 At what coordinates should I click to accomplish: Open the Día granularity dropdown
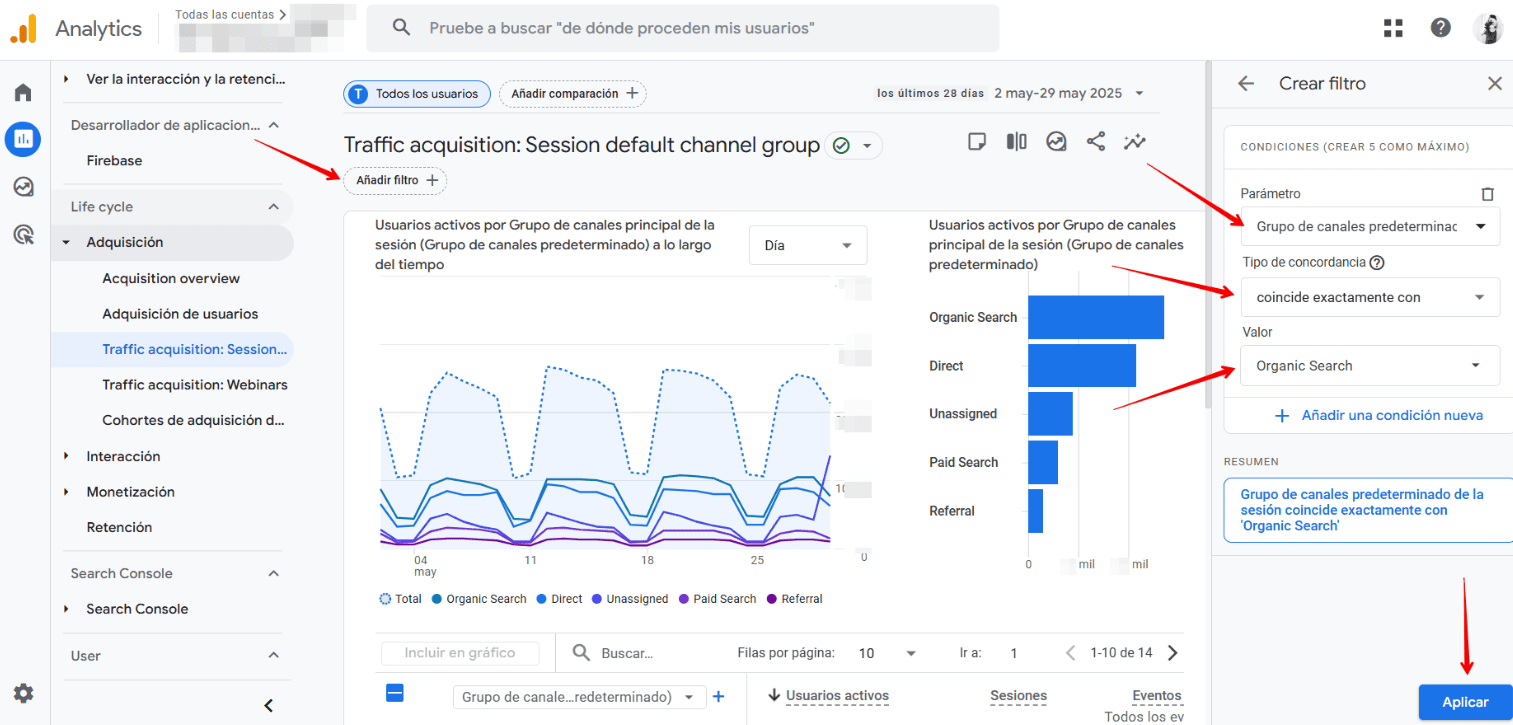[x=808, y=245]
